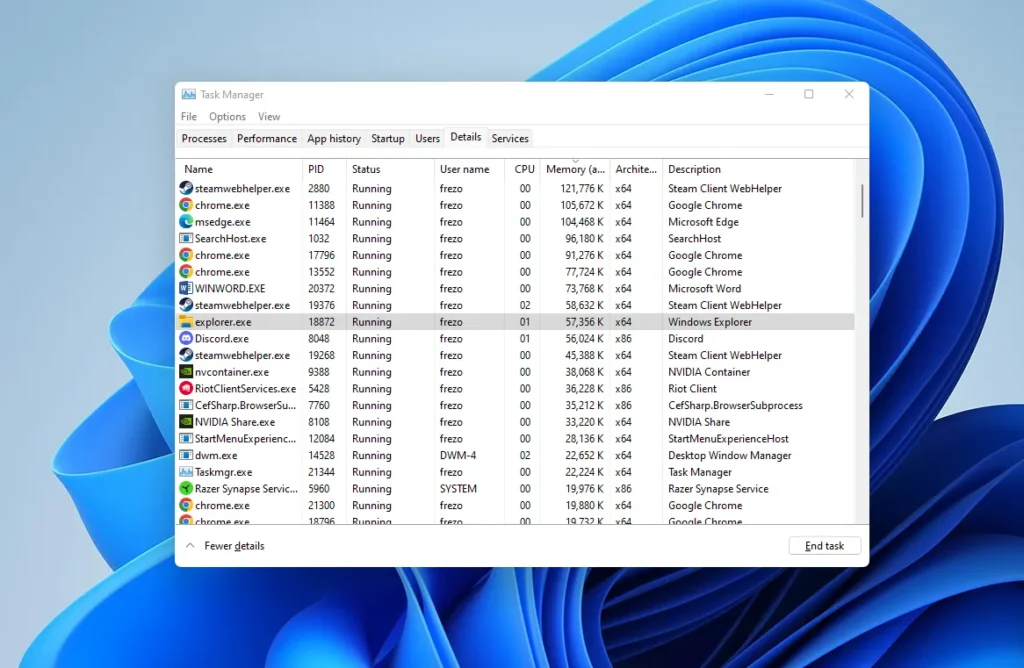Screen dimensions: 1024x668
Task: Sort by the Name column header
Action: (240, 169)
